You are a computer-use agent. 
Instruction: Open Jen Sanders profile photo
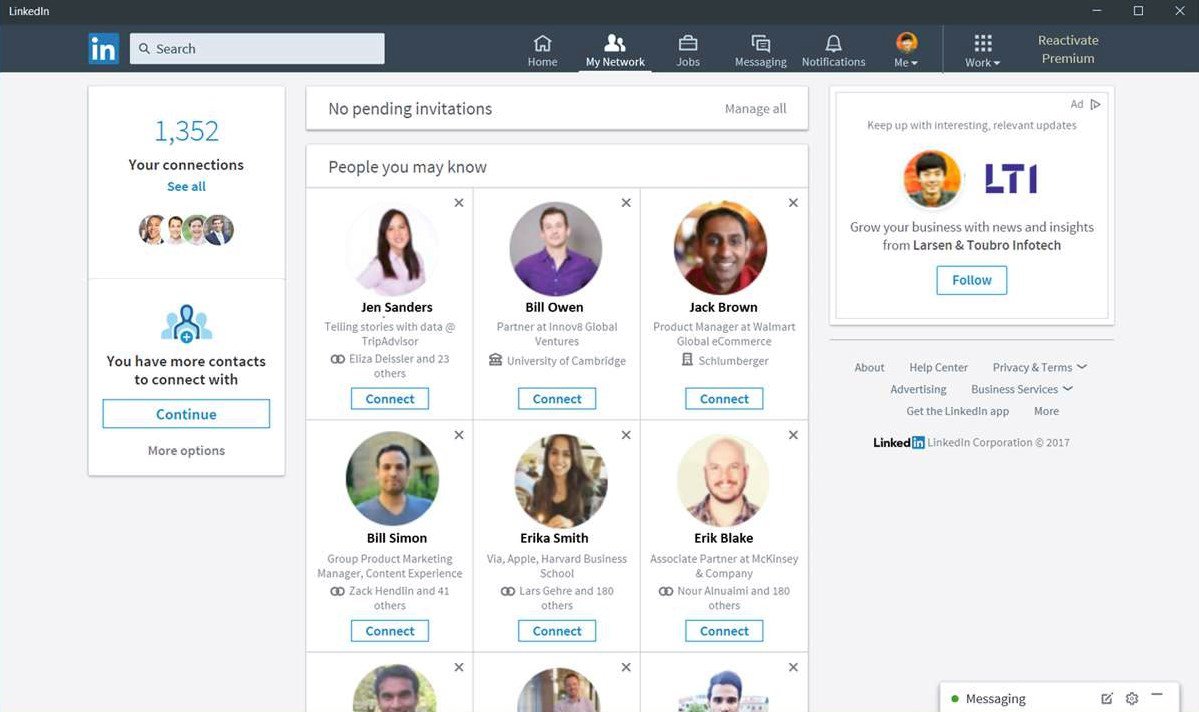point(392,249)
